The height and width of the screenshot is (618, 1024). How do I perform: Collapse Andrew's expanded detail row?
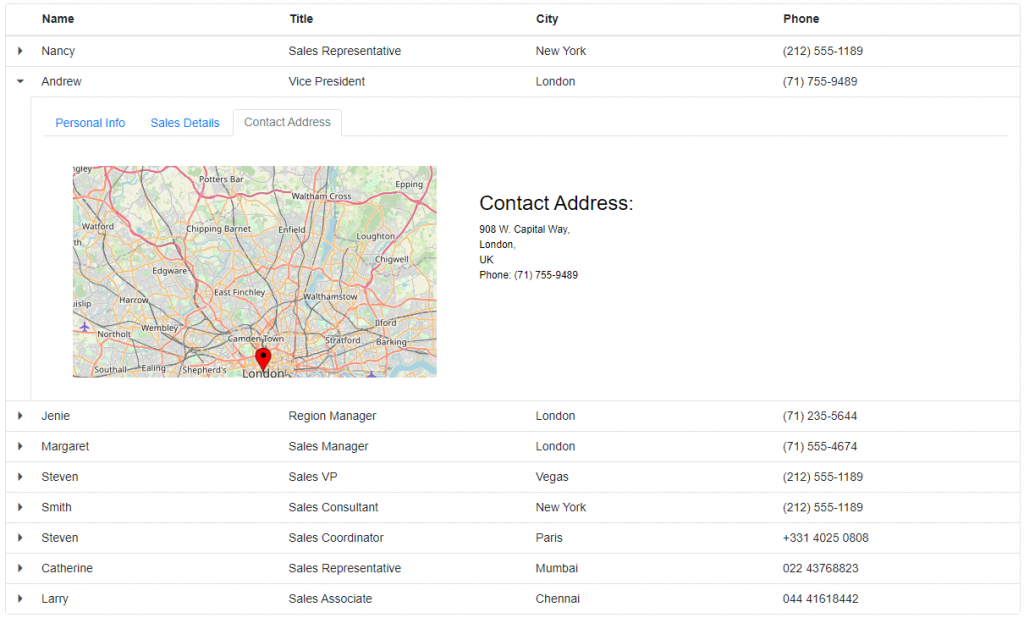click(20, 81)
